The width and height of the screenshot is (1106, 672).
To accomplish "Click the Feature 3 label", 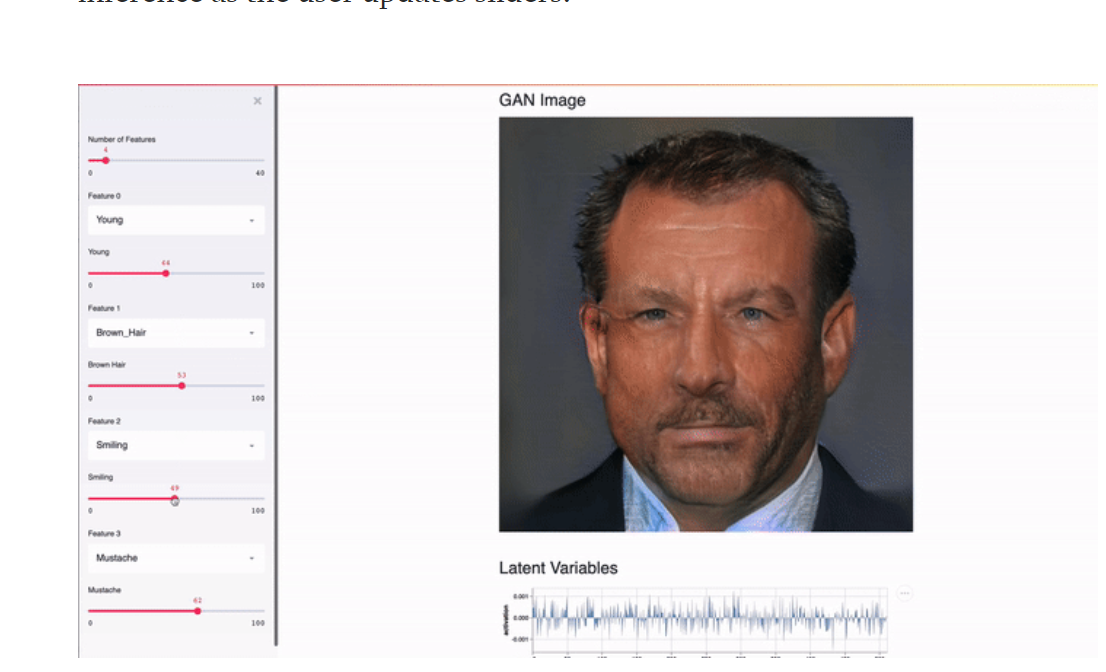I will 104,534.
